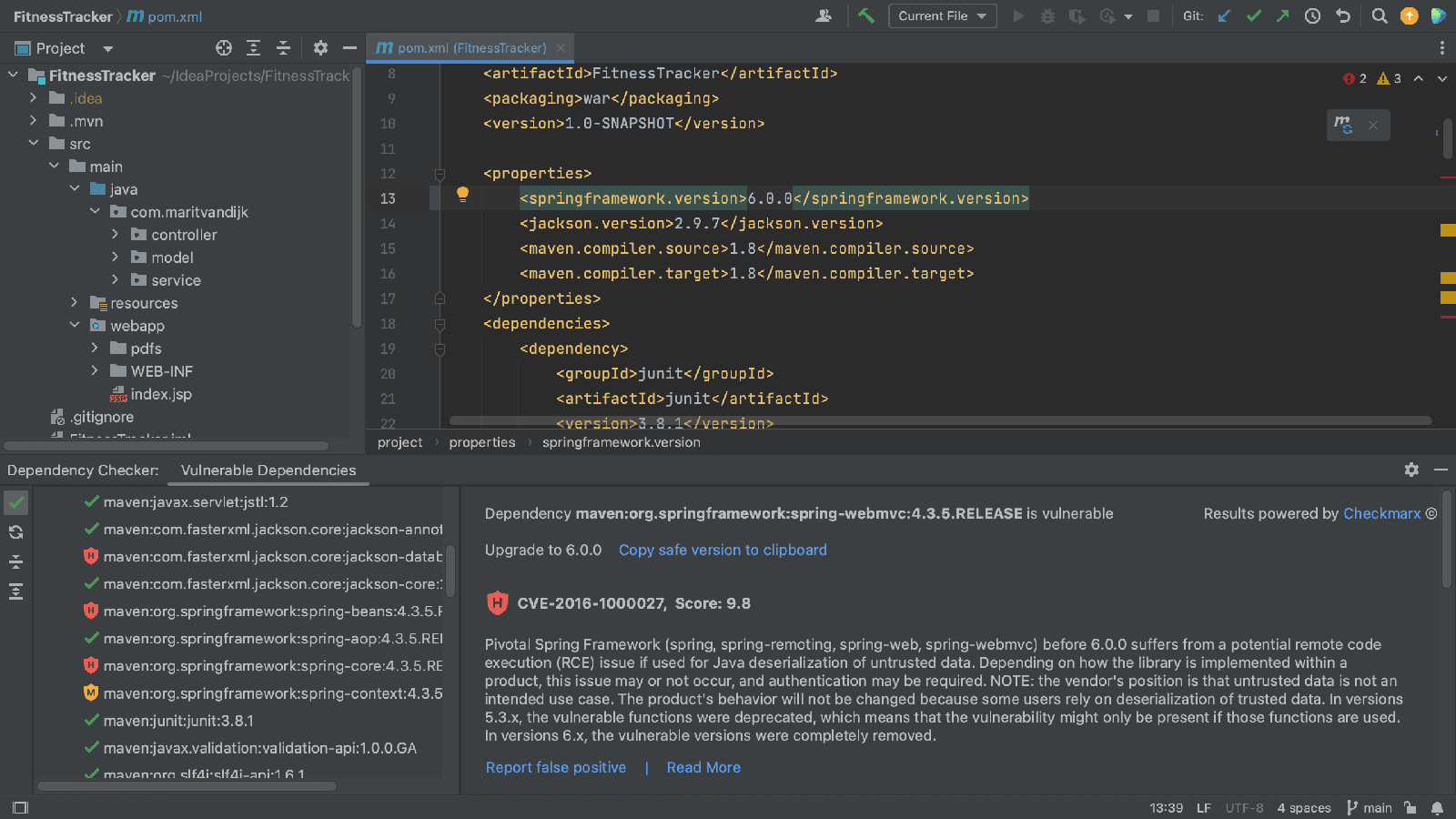Image resolution: width=1456 pixels, height=819 pixels.
Task: Open notifications bell in status bar
Action: coord(1437,807)
